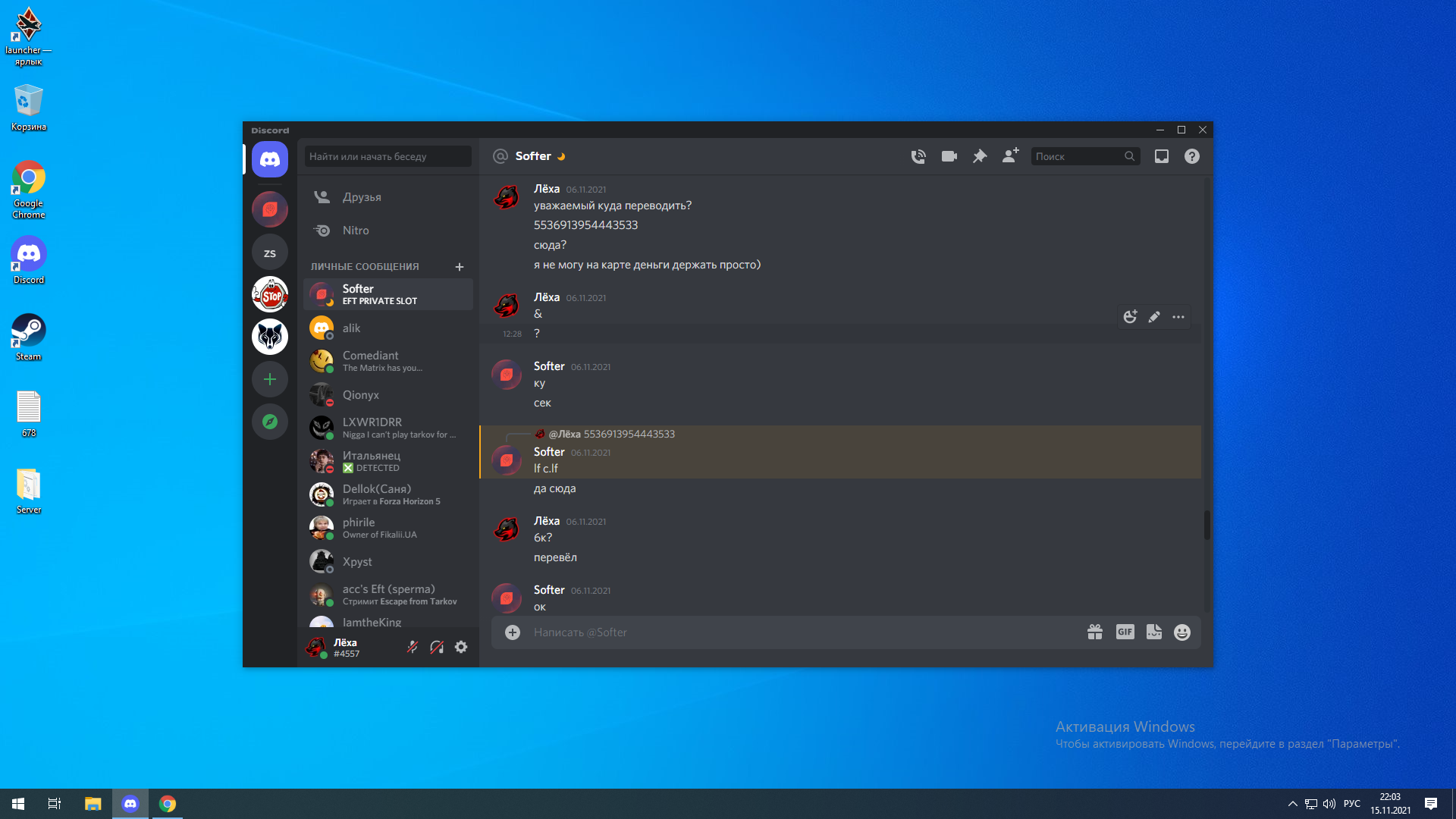Open more options for the message
The height and width of the screenshot is (819, 1456).
(1178, 317)
